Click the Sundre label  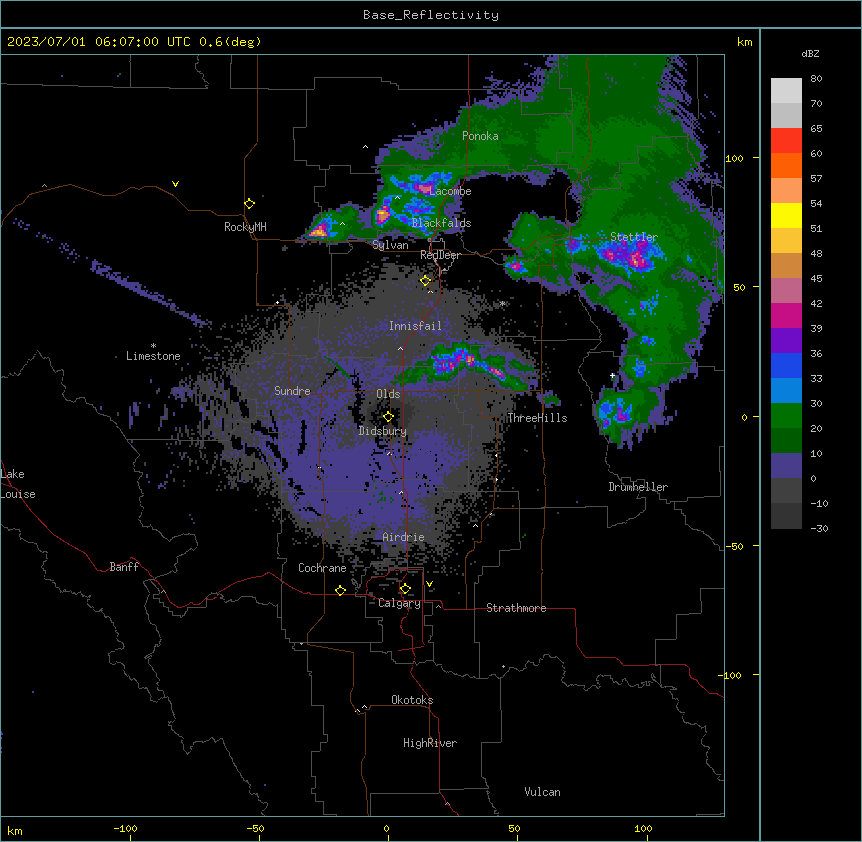coord(292,391)
